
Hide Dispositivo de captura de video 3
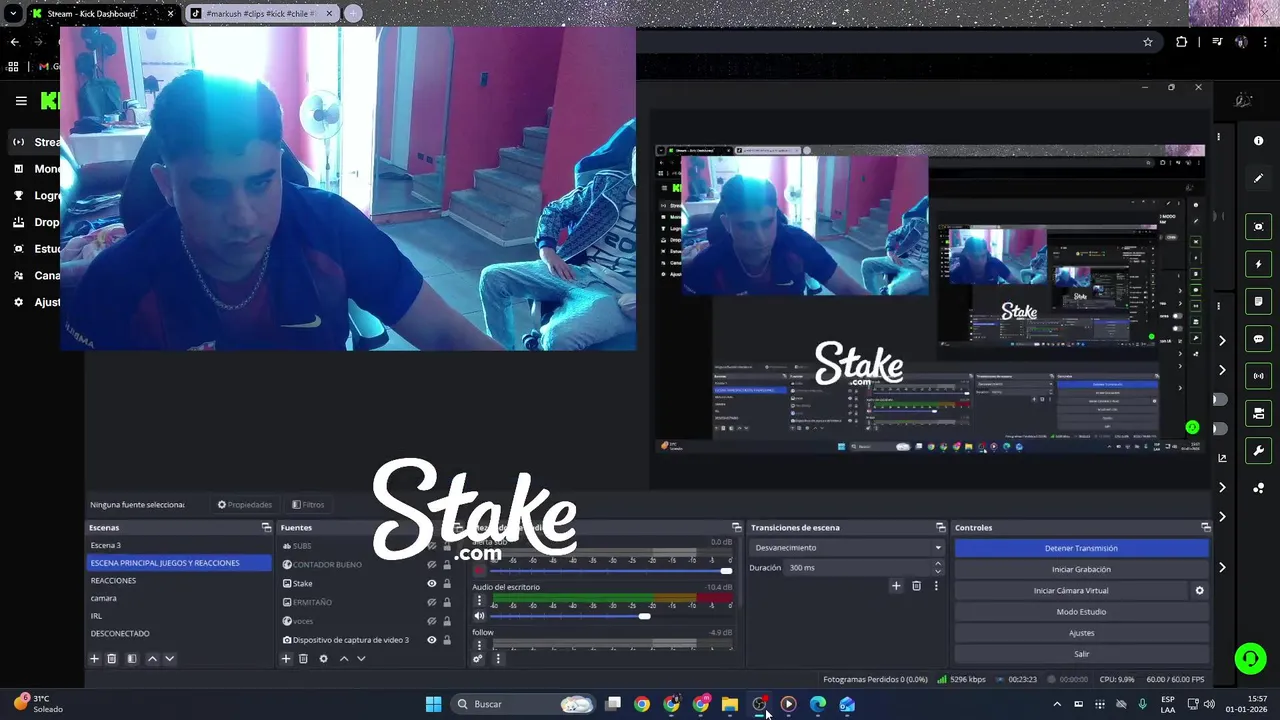(x=432, y=640)
